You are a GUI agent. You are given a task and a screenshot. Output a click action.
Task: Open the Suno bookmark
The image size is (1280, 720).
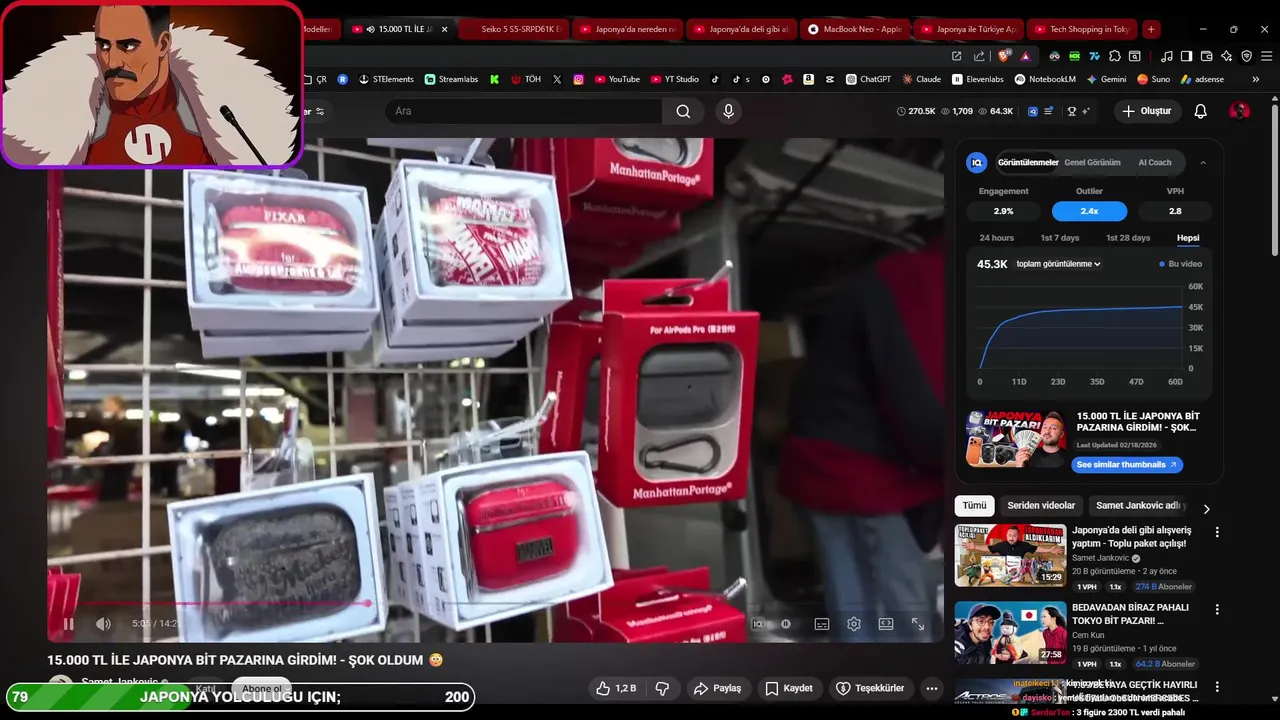pos(1153,79)
